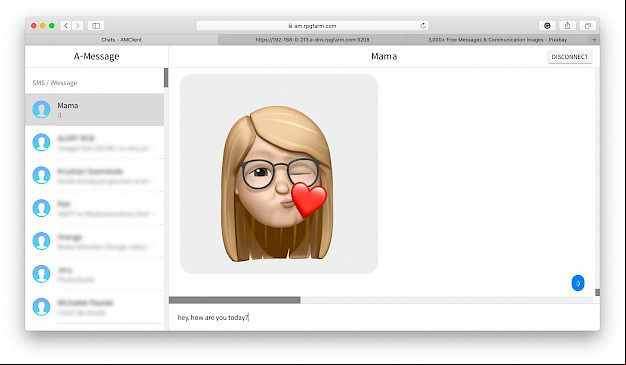Open the extension icon in Safari's toolbar
Screen dimensions: 626x365
(547, 26)
